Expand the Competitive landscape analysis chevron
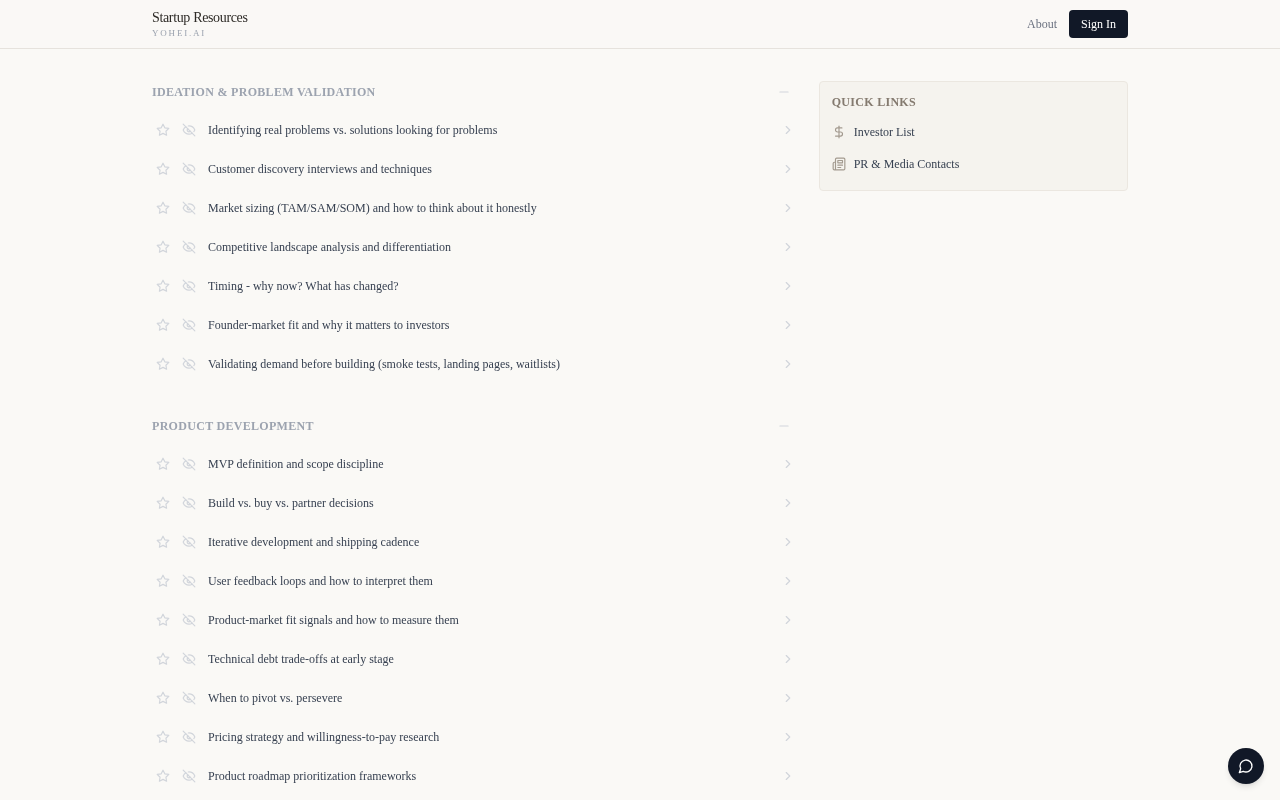Viewport: 1280px width, 800px height. [788, 247]
